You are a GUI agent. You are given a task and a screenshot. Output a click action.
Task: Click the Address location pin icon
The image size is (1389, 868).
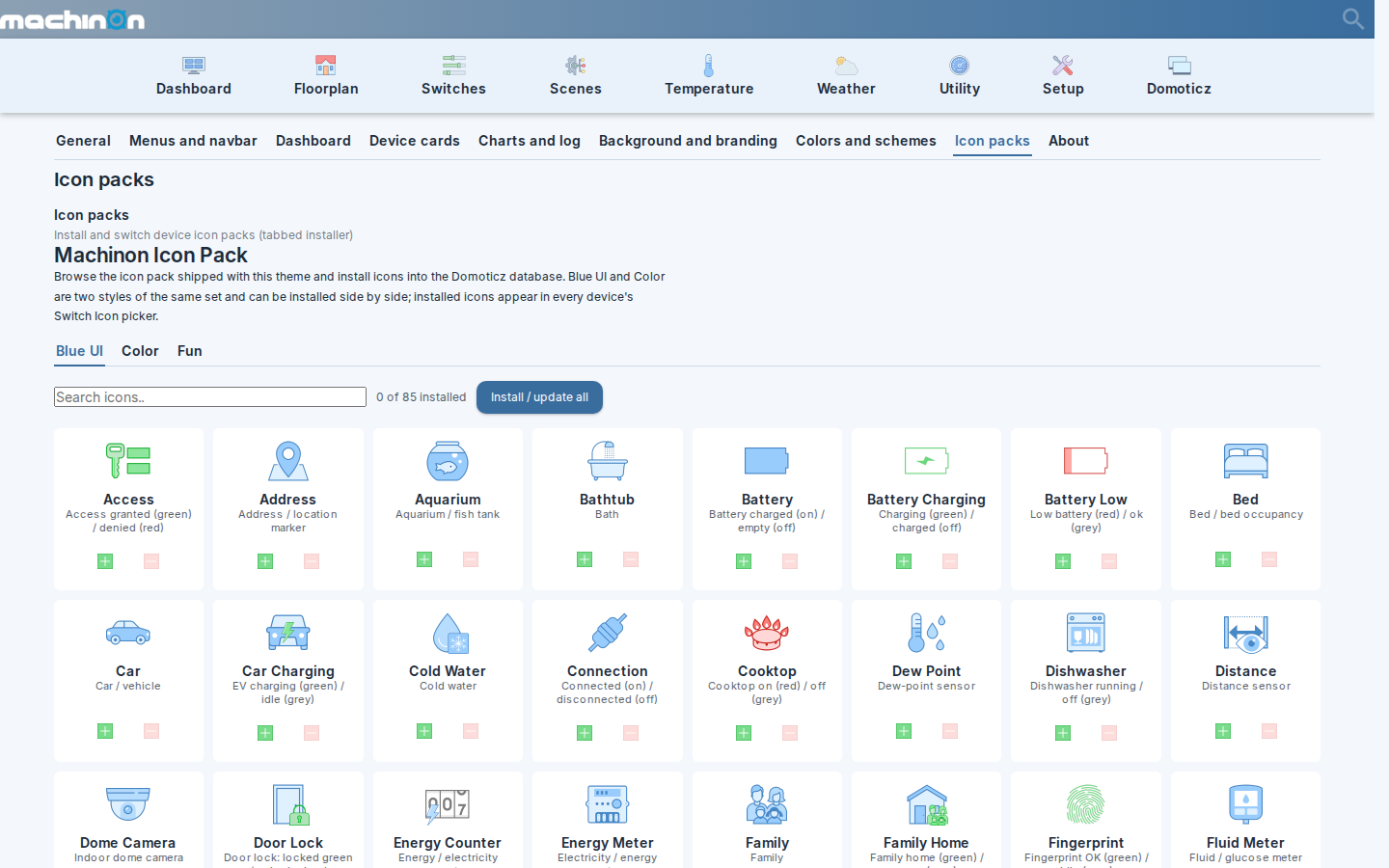pyautogui.click(x=288, y=461)
